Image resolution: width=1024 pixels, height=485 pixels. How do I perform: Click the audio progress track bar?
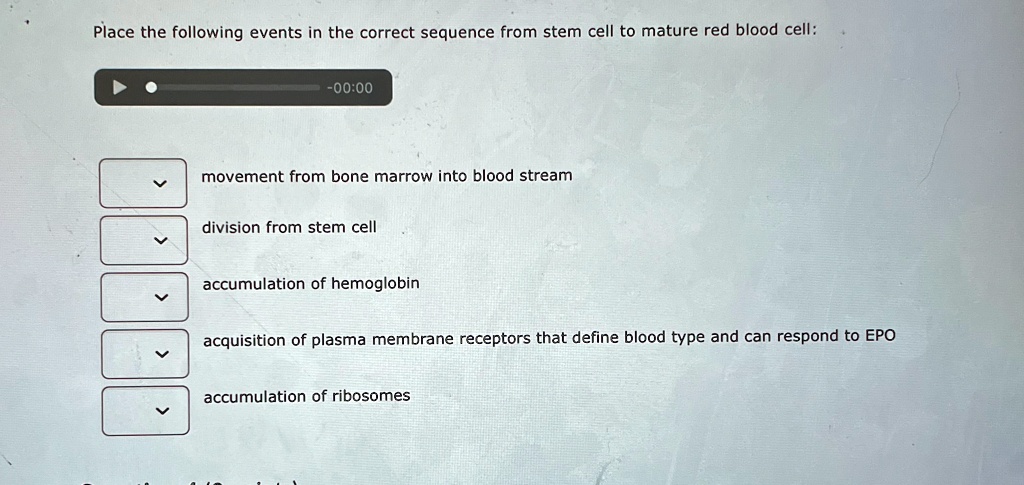click(236, 87)
